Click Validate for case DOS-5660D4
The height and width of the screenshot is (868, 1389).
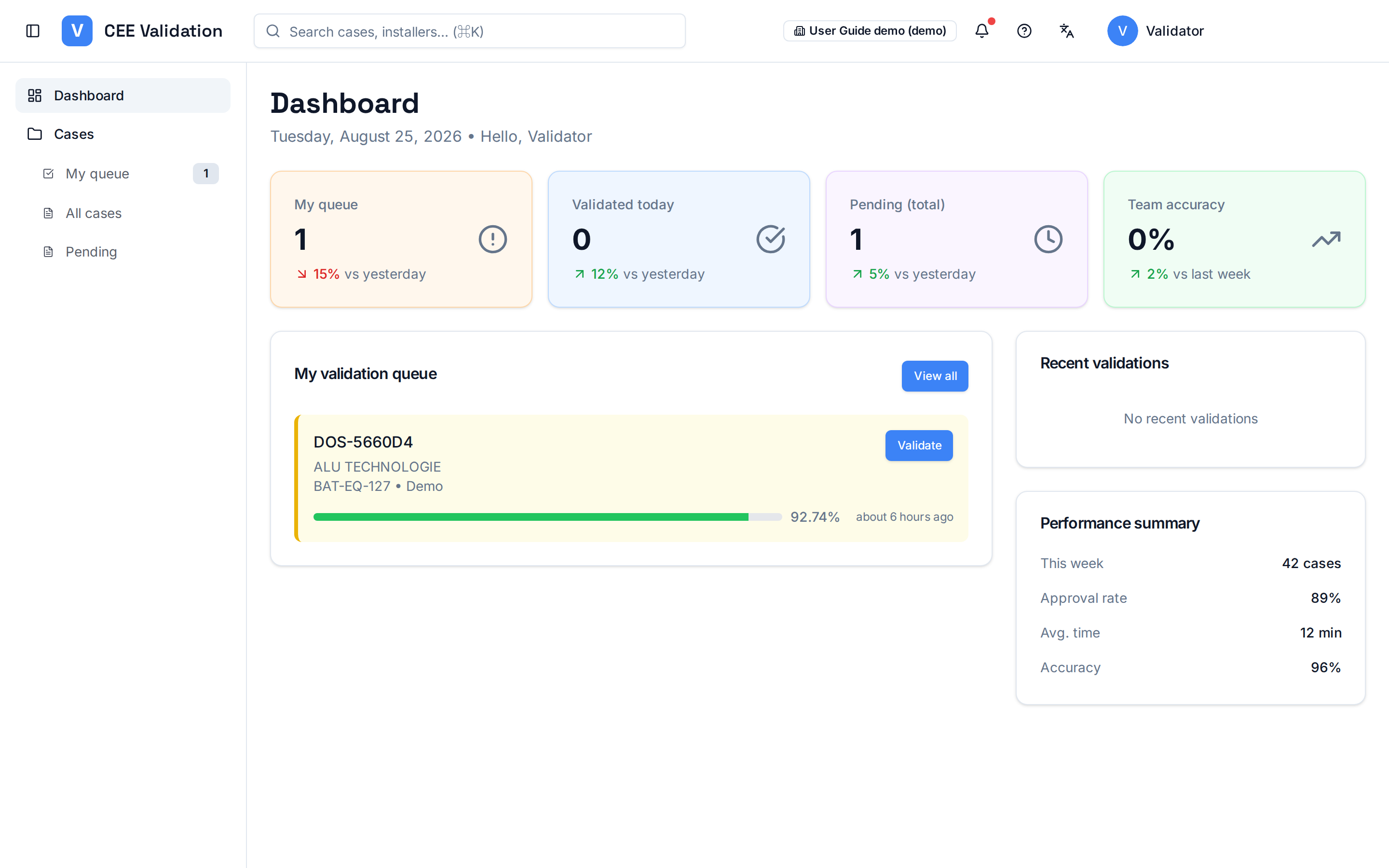919,446
